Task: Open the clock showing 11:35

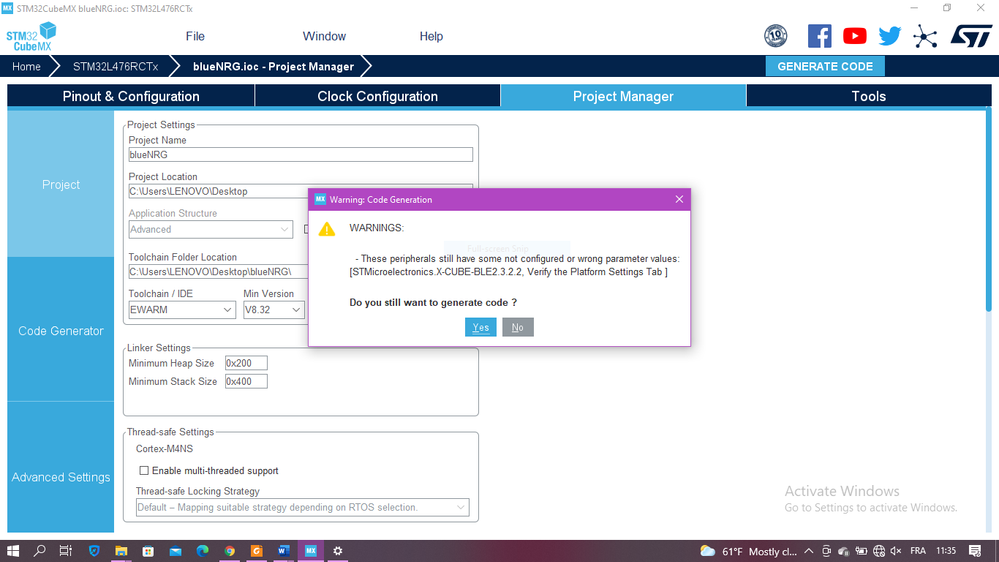Action: (x=946, y=551)
